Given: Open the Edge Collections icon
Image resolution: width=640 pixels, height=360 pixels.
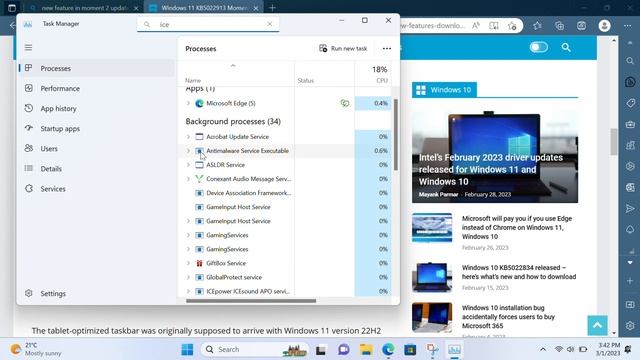Looking at the screenshot, I should click(x=559, y=26).
